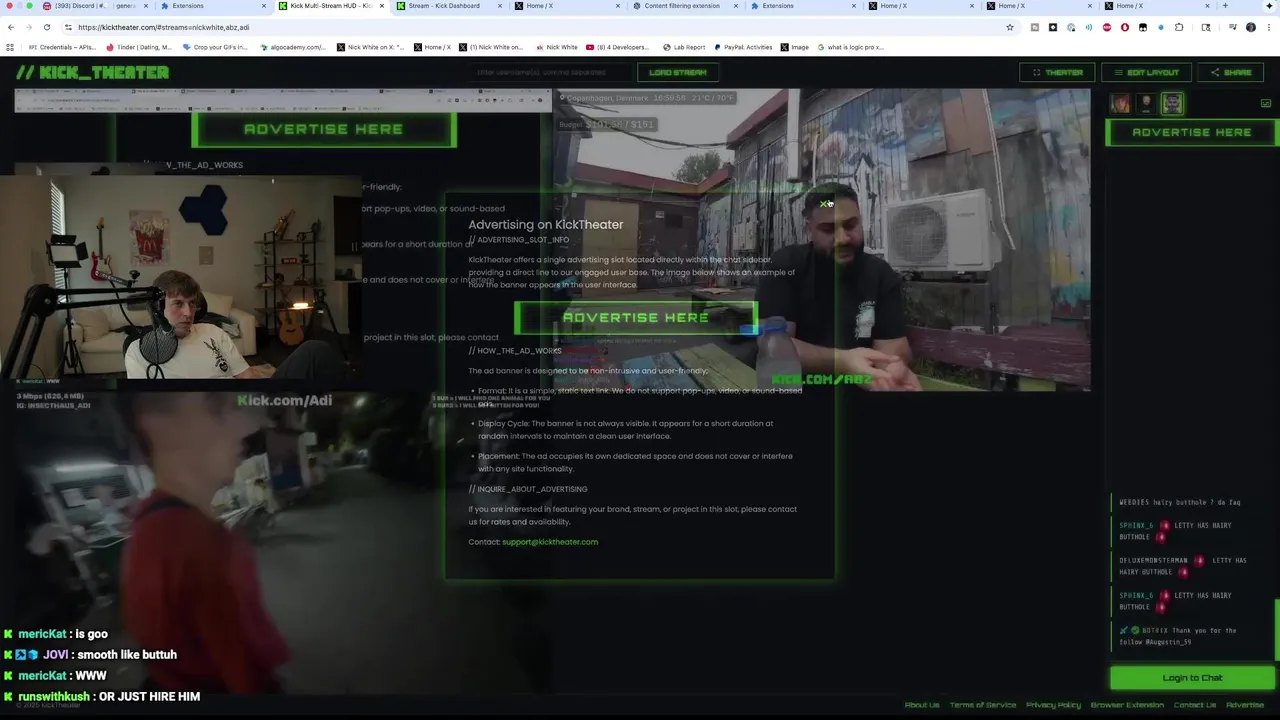Enter Theater mode
The height and width of the screenshot is (720, 1280).
[x=1057, y=72]
